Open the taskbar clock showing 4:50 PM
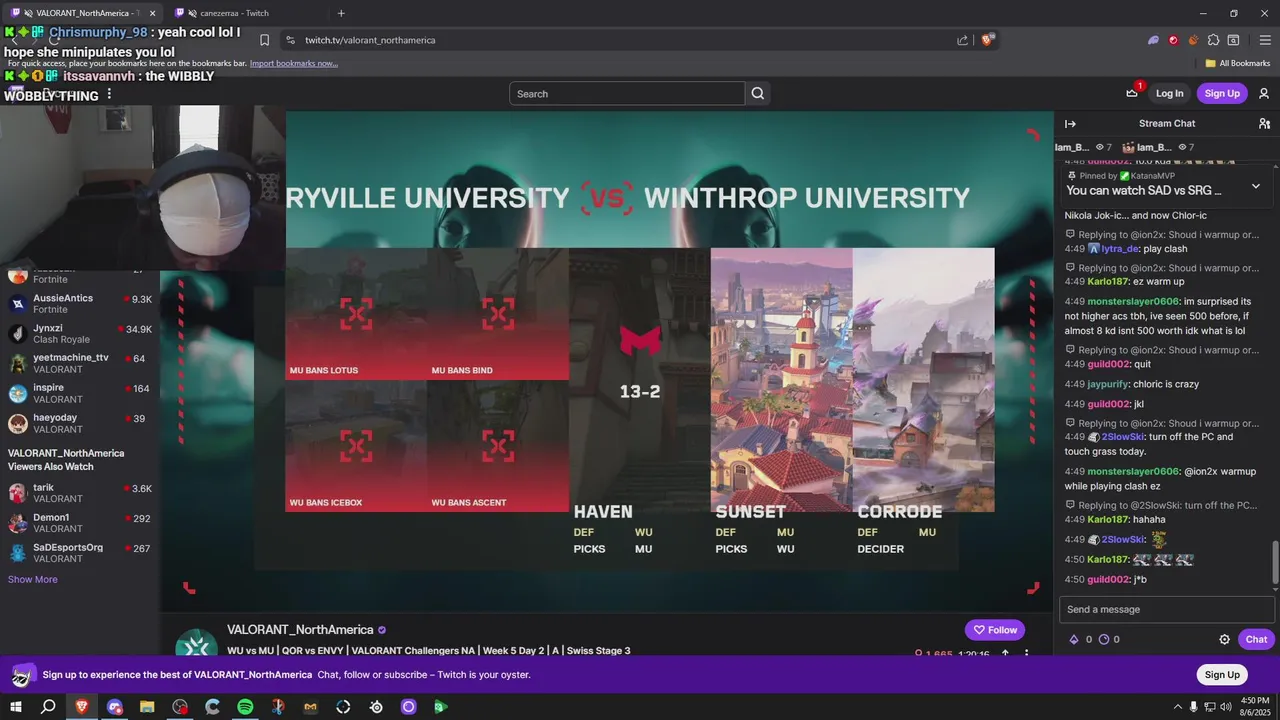Screen dimensions: 1280x720 [1254, 707]
